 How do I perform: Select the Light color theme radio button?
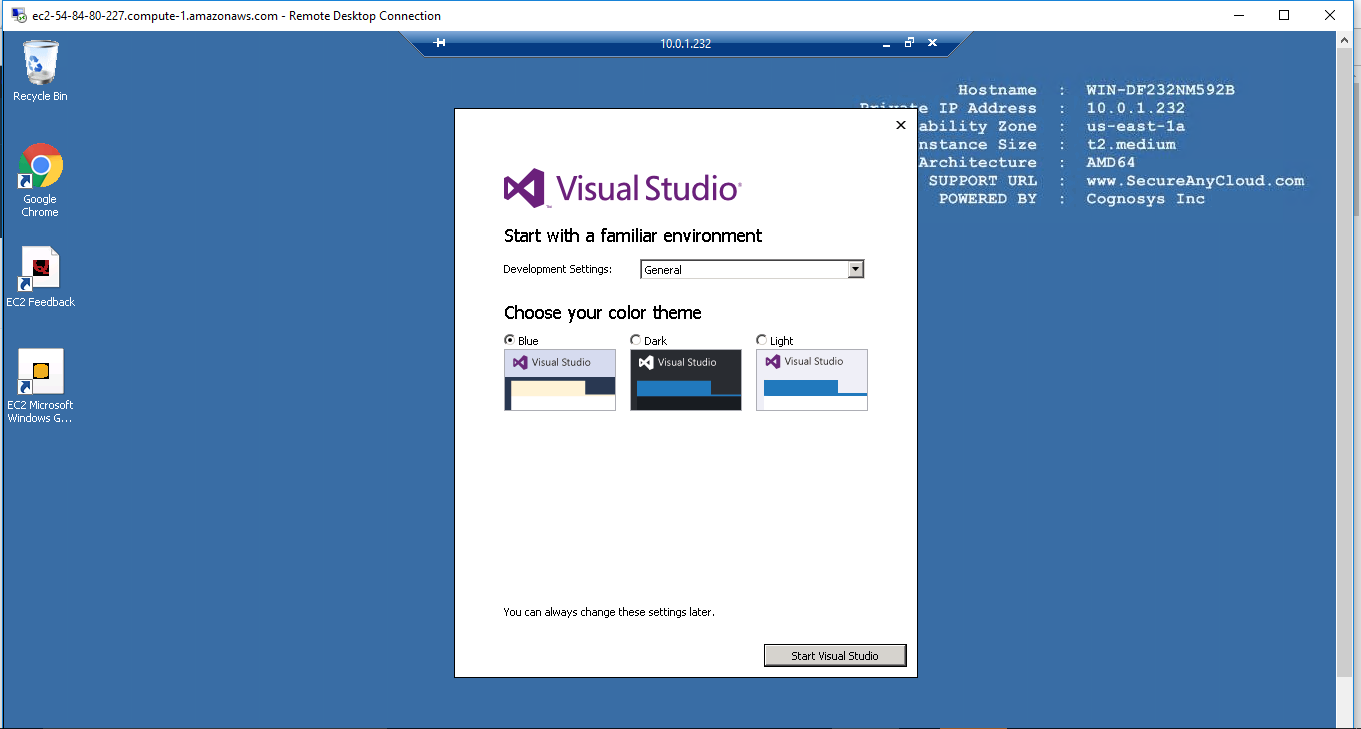pyautogui.click(x=762, y=340)
